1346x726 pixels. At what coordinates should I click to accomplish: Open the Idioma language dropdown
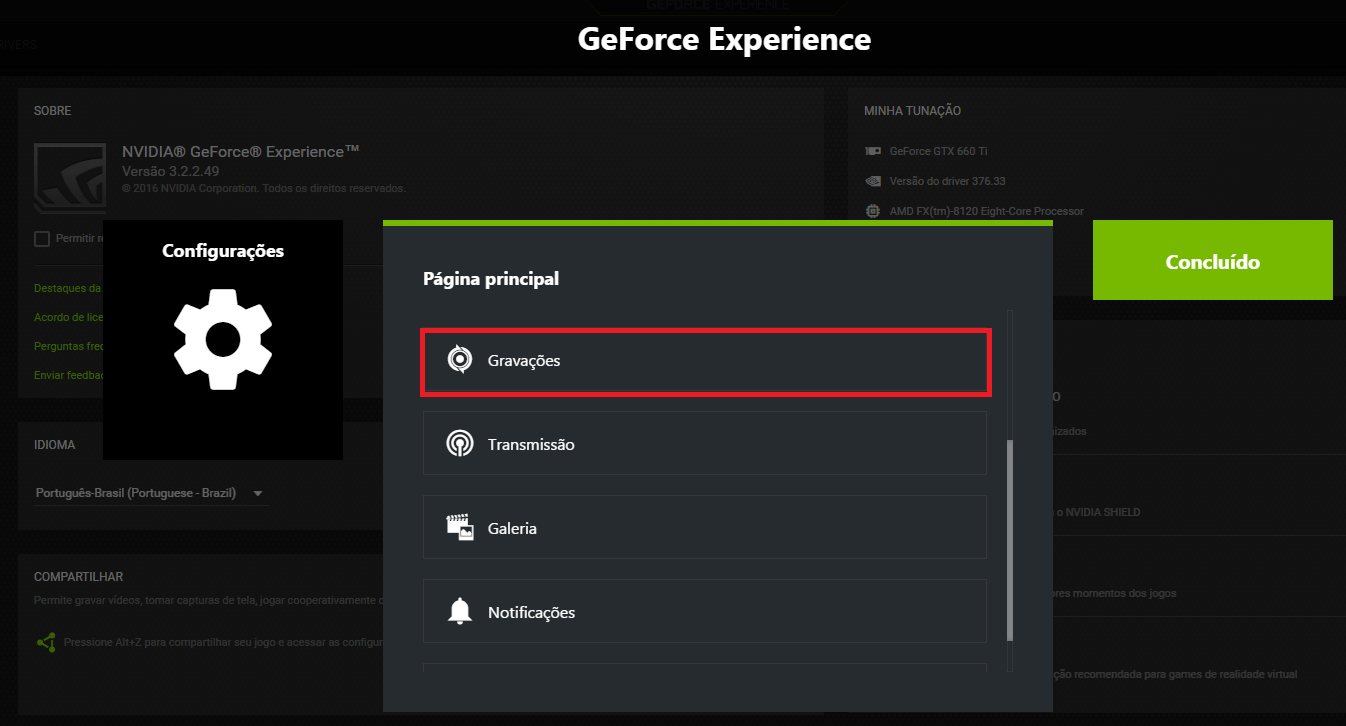click(150, 493)
